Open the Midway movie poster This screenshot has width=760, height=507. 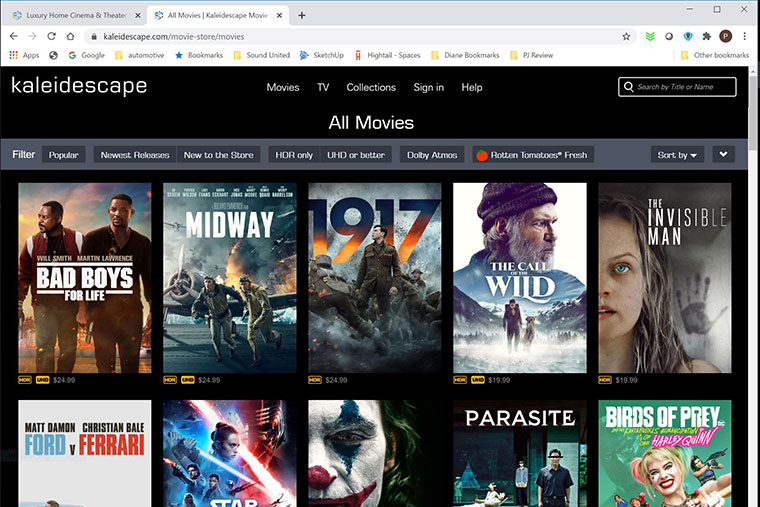pyautogui.click(x=230, y=277)
